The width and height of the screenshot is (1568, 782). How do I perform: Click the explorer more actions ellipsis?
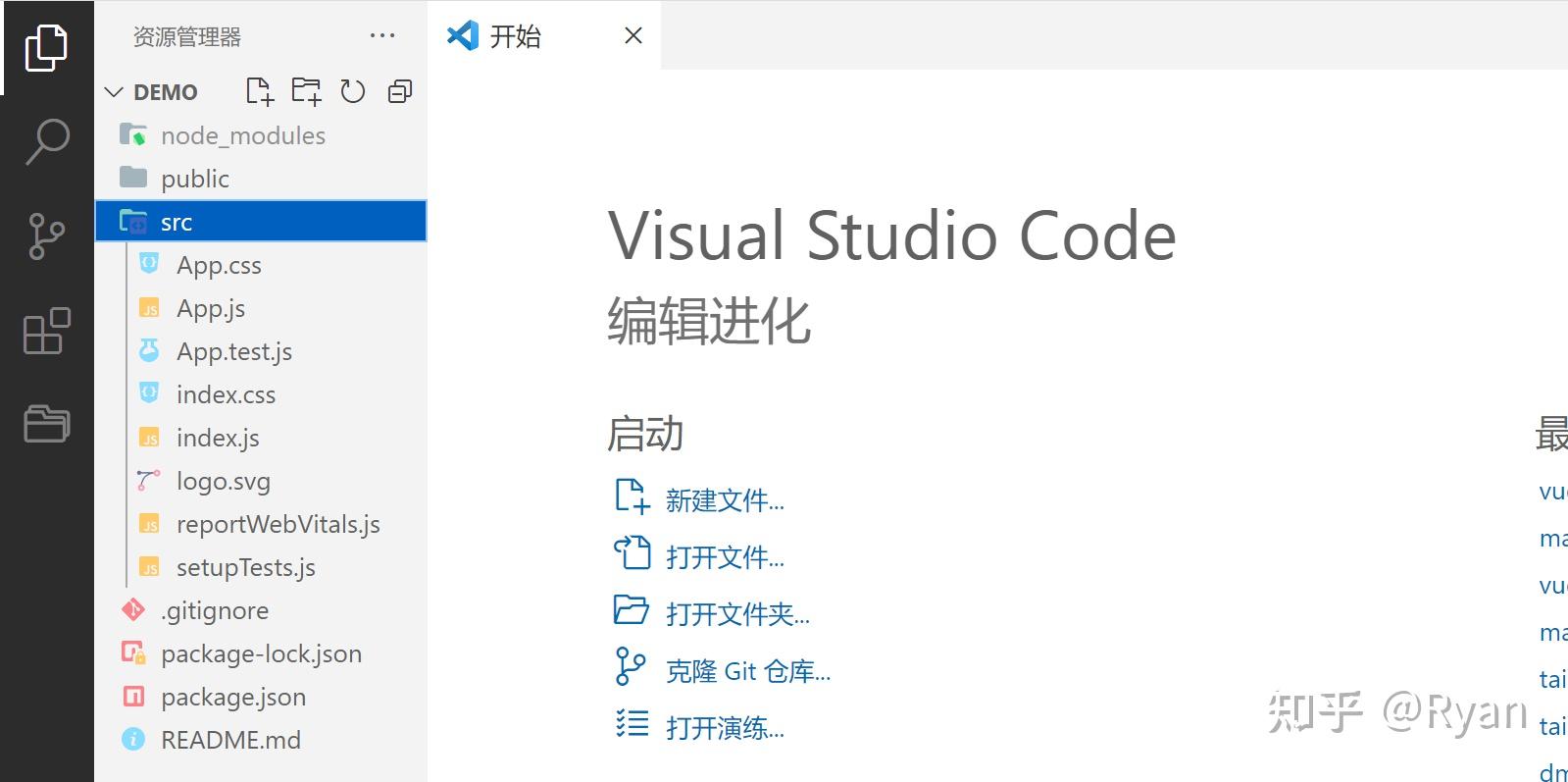382,36
